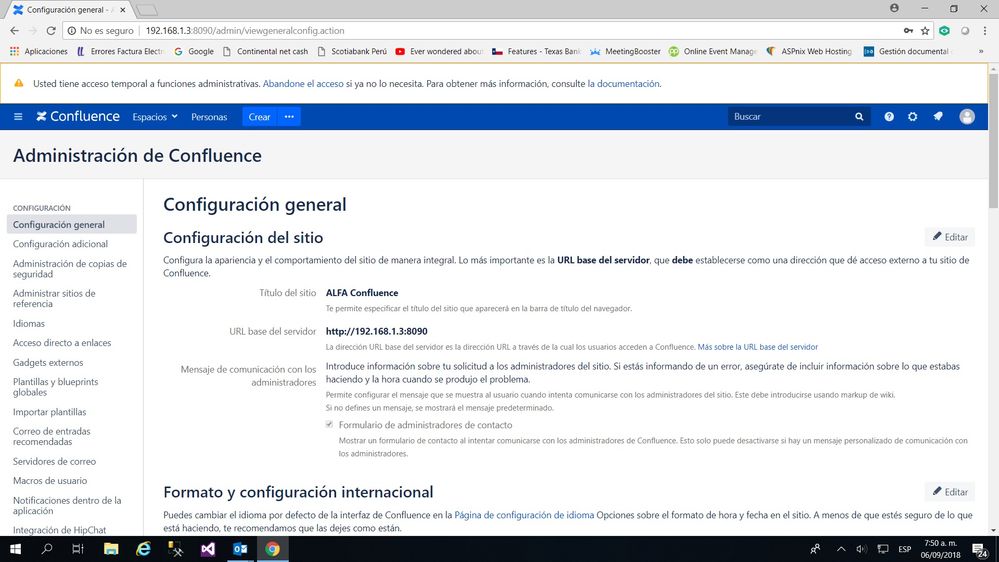Open la documentación link
Screen dimensions: 999x562
point(624,83)
